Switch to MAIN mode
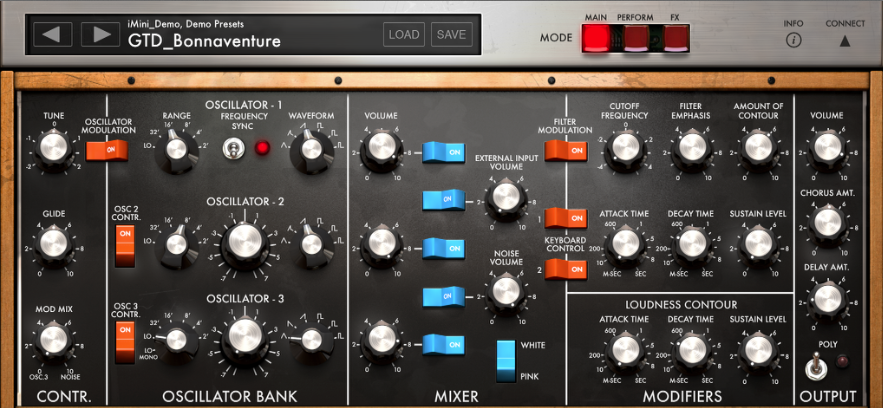883x408 pixels. [x=596, y=38]
